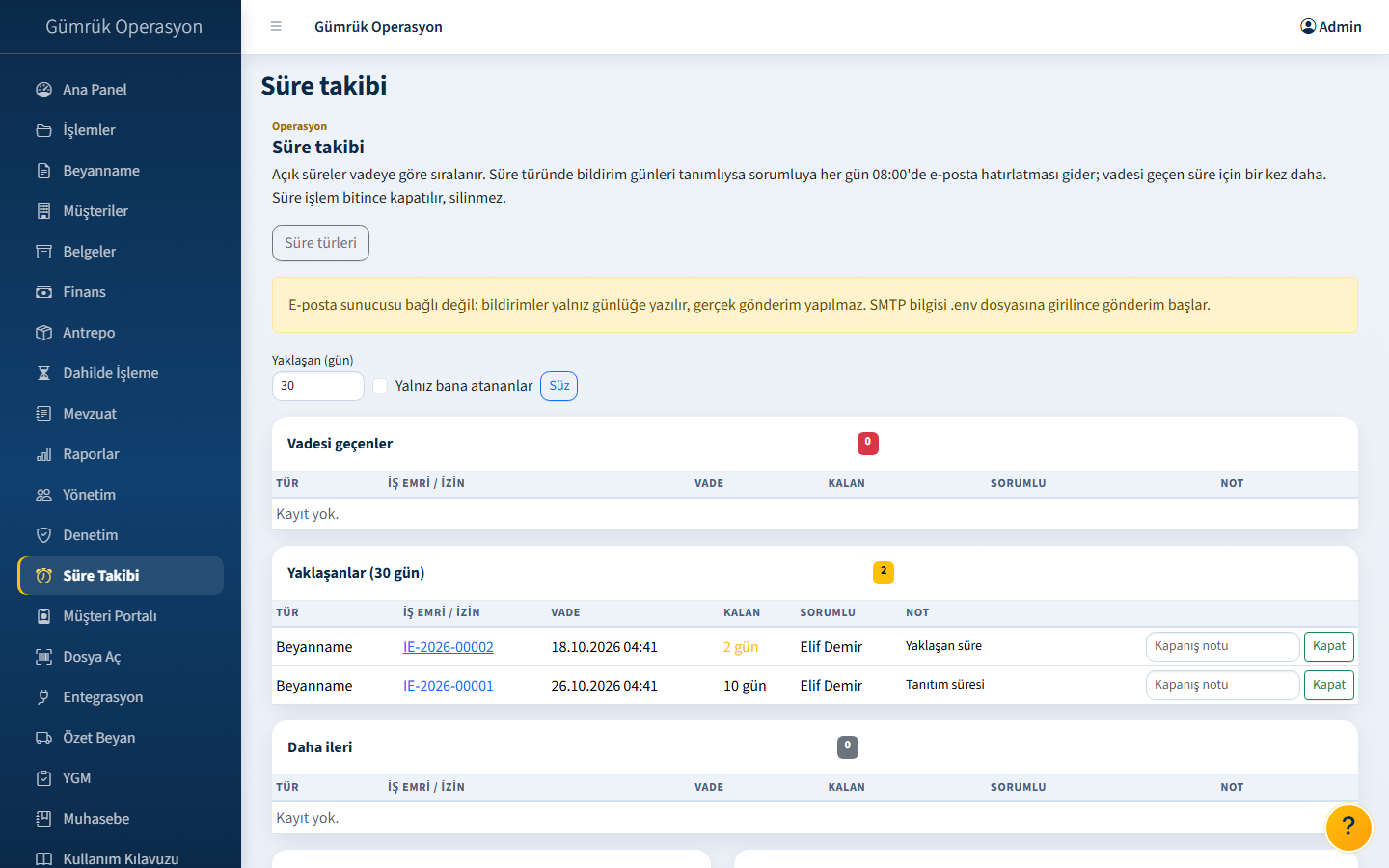1389x868 pixels.
Task: Open the Mevzuat list icon
Action: (x=43, y=414)
